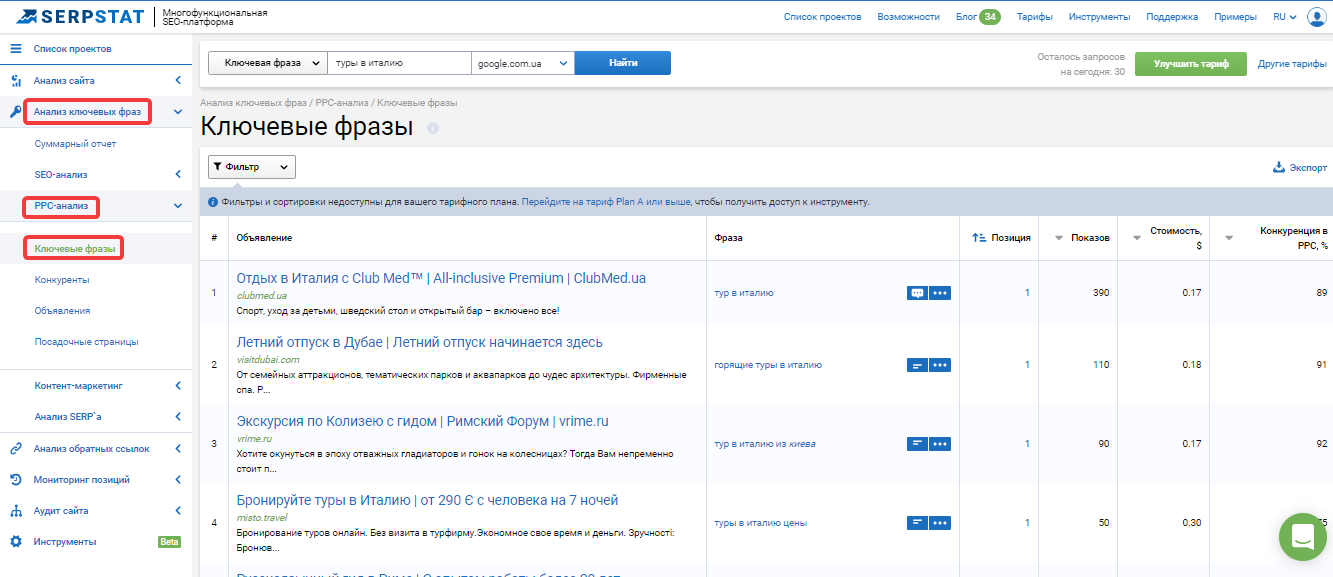Follow the Перейдите на тариф Plan A link
Viewport: 1333px width, 577px height.
pos(606,201)
